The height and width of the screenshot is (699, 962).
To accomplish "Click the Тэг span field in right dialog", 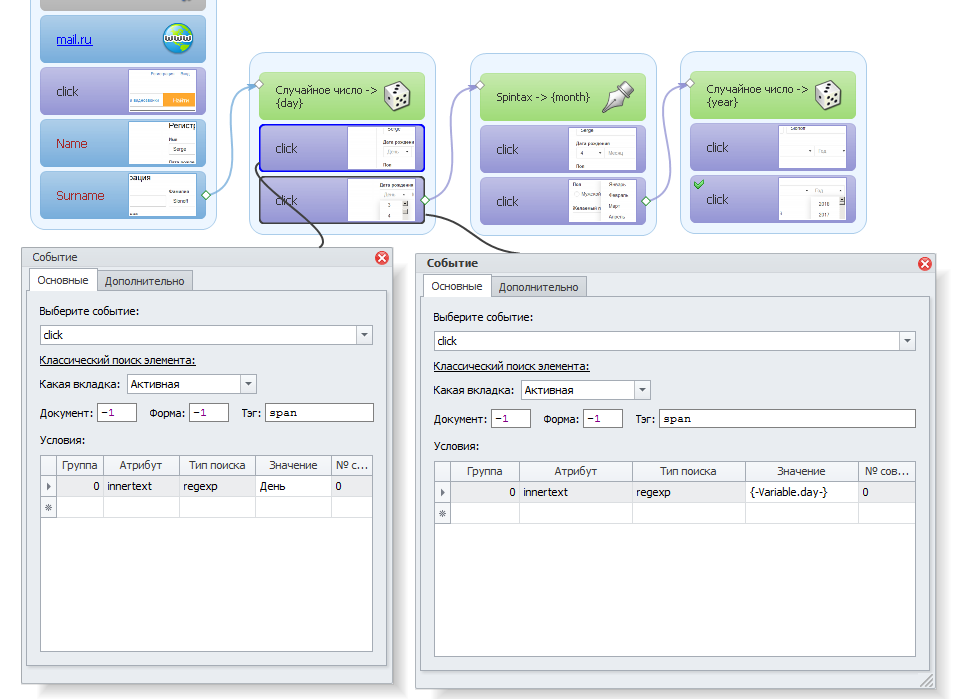I will tap(787, 419).
